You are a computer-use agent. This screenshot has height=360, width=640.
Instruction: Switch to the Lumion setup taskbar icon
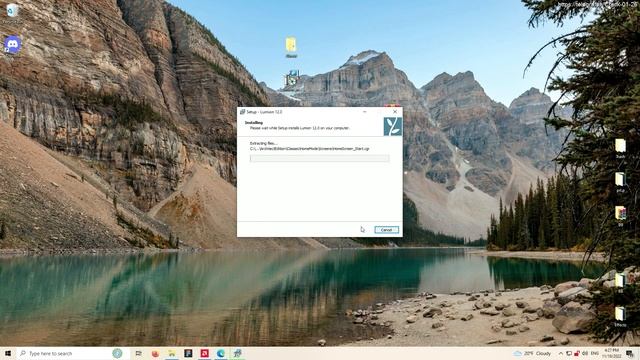pos(238,353)
